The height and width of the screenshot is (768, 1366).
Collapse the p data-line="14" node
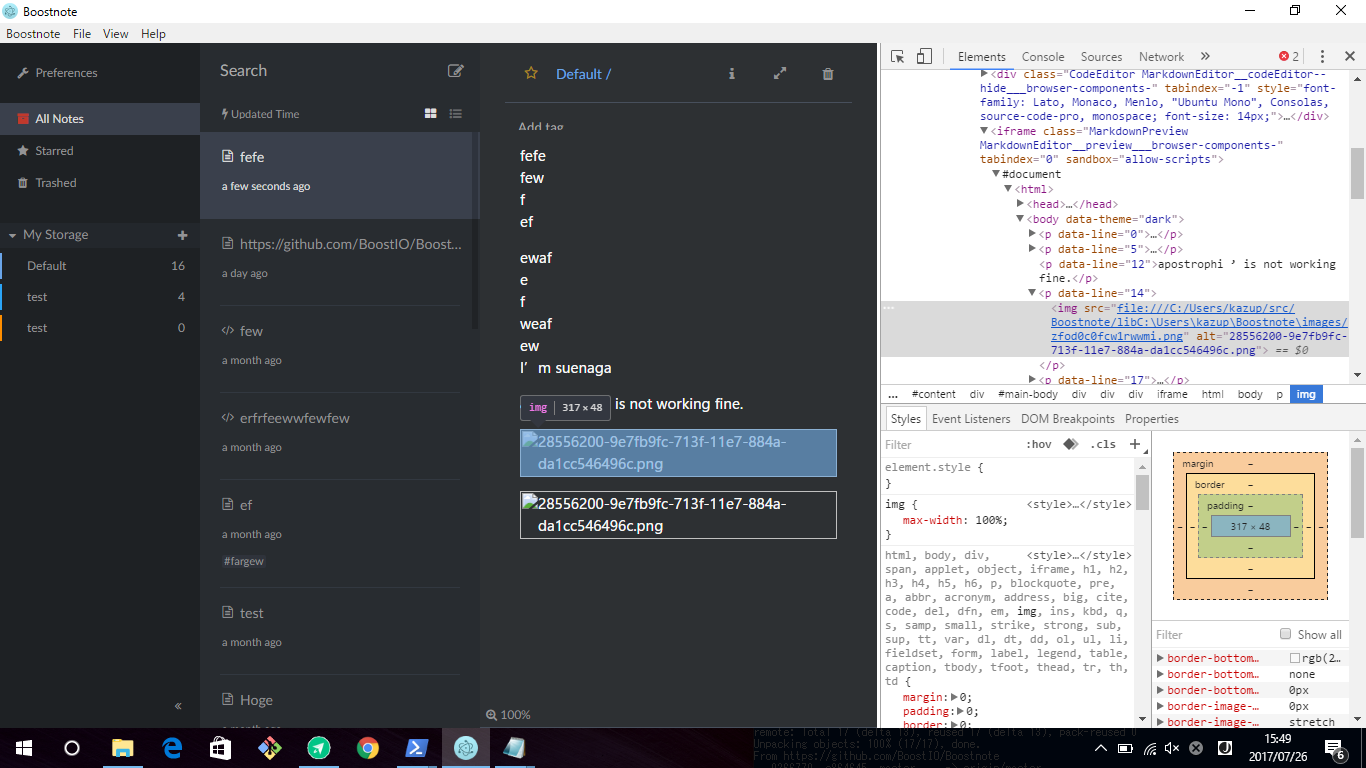click(x=1033, y=293)
